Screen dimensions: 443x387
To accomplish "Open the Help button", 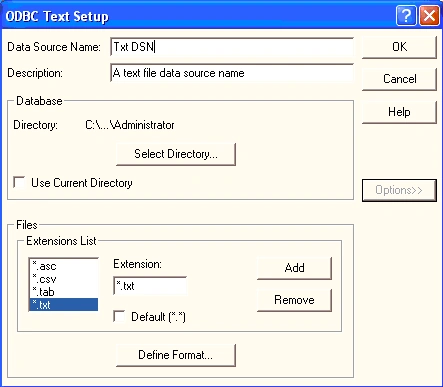I will click(399, 112).
